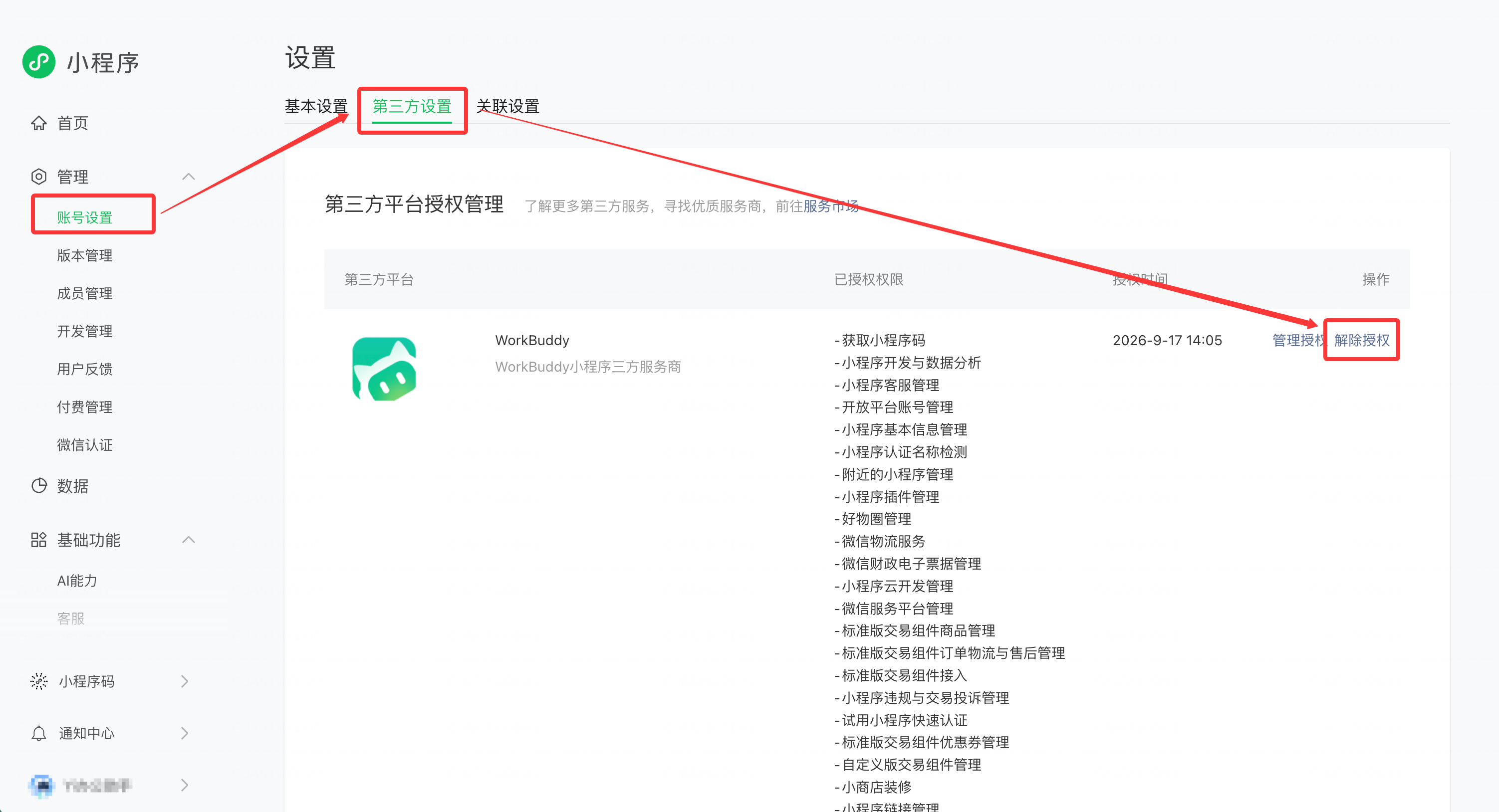Open 版本管理 in the sidebar
Viewport: 1499px width, 812px height.
[84, 255]
